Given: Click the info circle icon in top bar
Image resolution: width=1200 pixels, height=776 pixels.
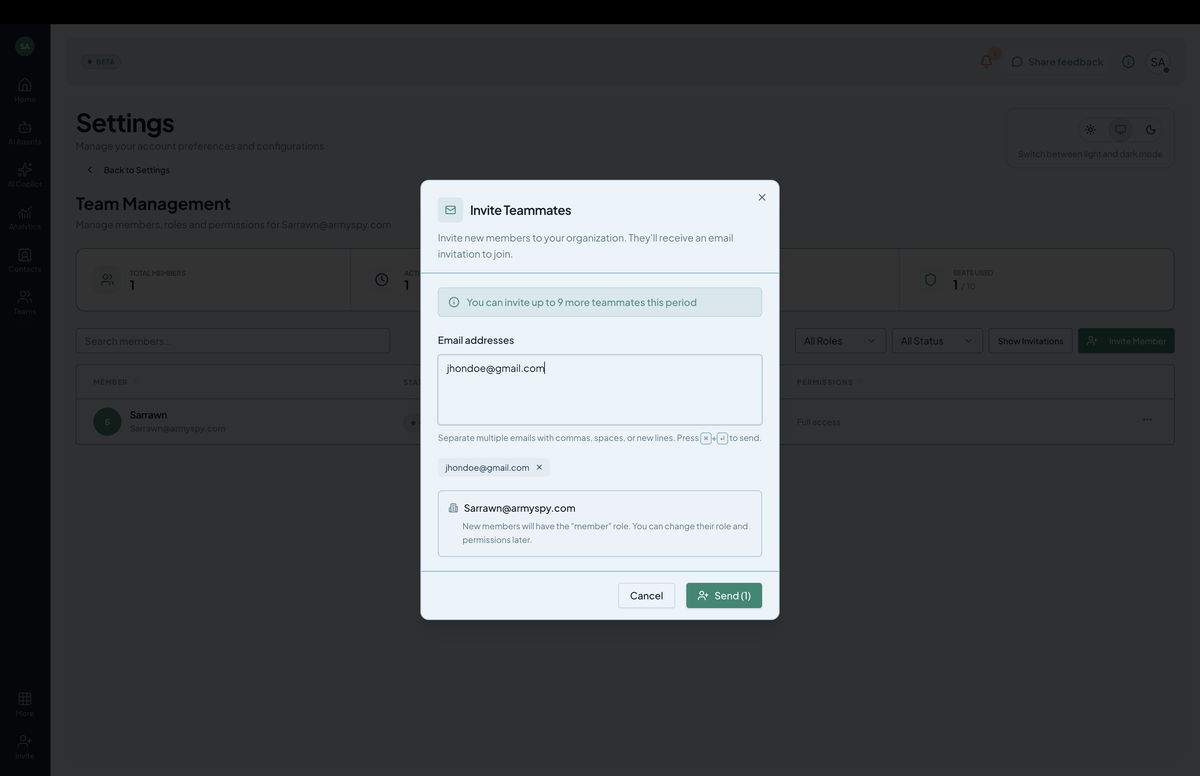Looking at the screenshot, I should point(1128,62).
